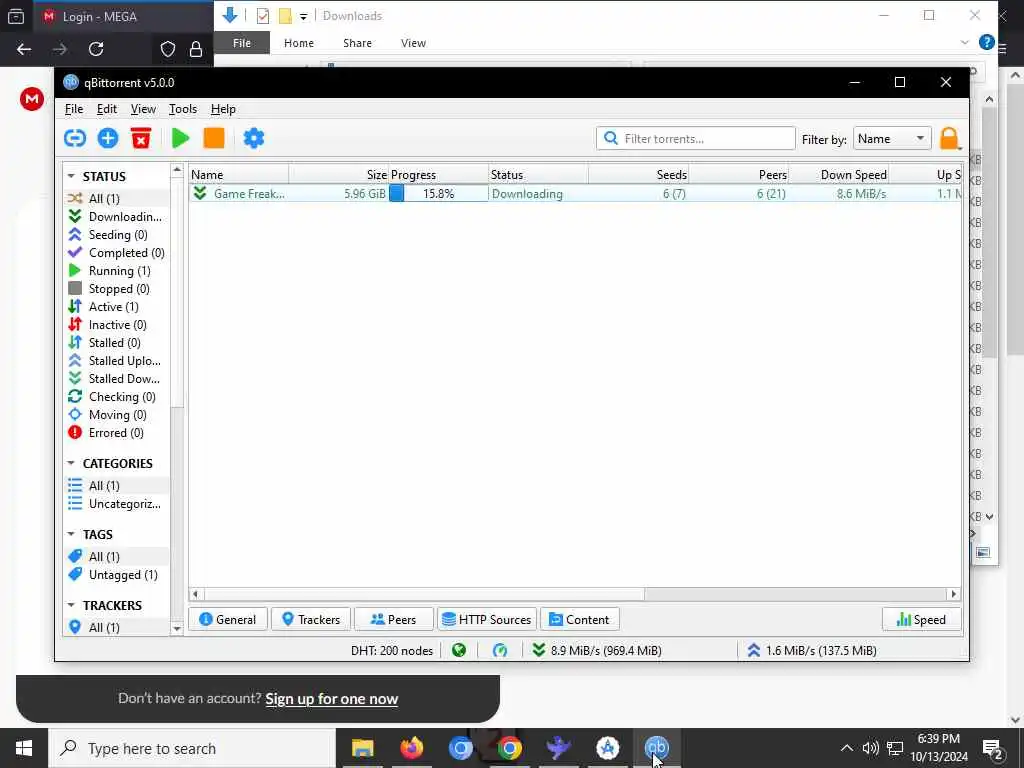Viewport: 1024px width, 768px height.
Task: Switch to the General tab
Action: [x=228, y=620]
